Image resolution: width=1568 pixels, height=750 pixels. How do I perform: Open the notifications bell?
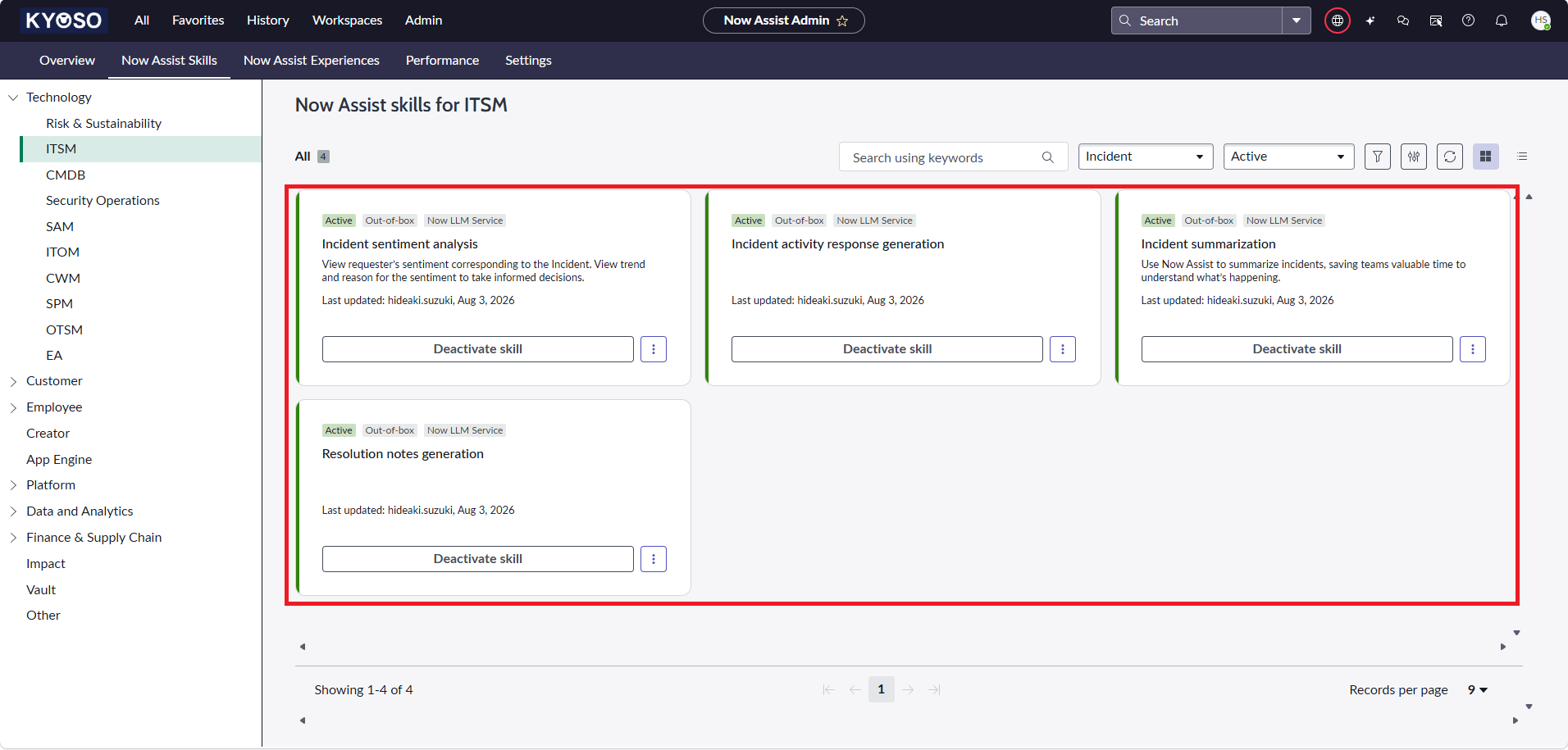pyautogui.click(x=1502, y=20)
